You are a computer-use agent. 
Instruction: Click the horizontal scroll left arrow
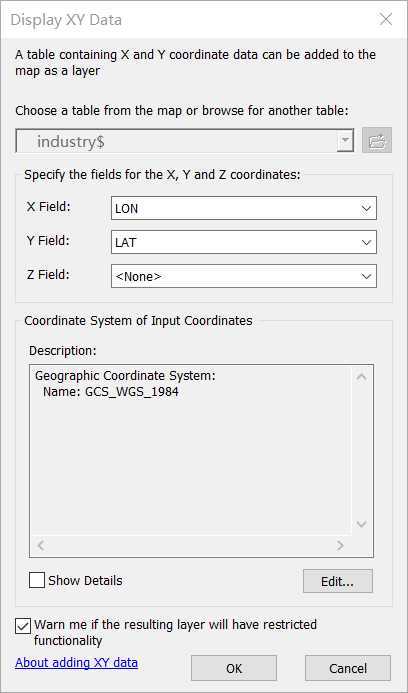pos(41,545)
